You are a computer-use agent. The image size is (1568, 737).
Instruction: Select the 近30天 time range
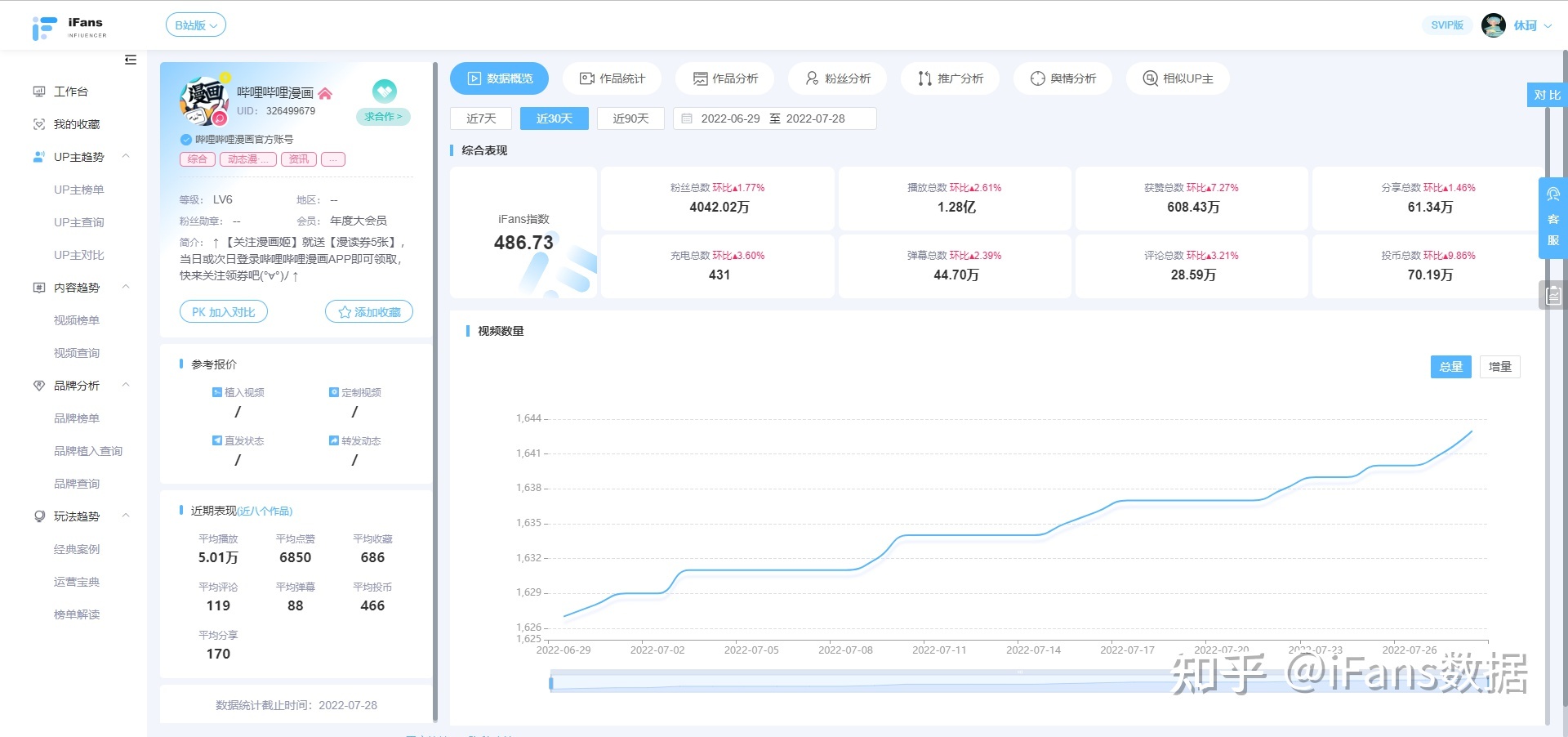(x=555, y=118)
